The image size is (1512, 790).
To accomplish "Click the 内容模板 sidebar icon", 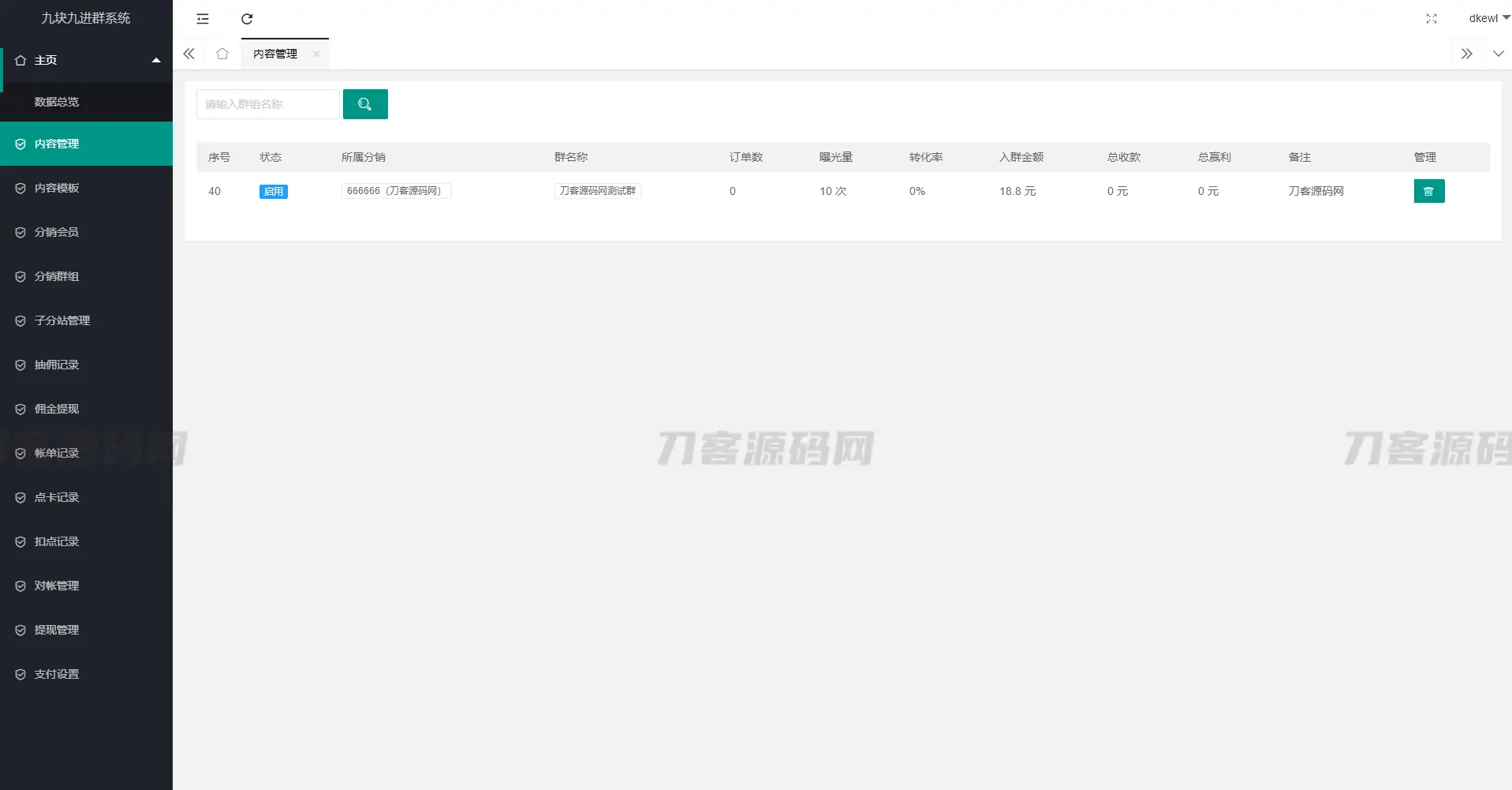I will click(x=20, y=188).
